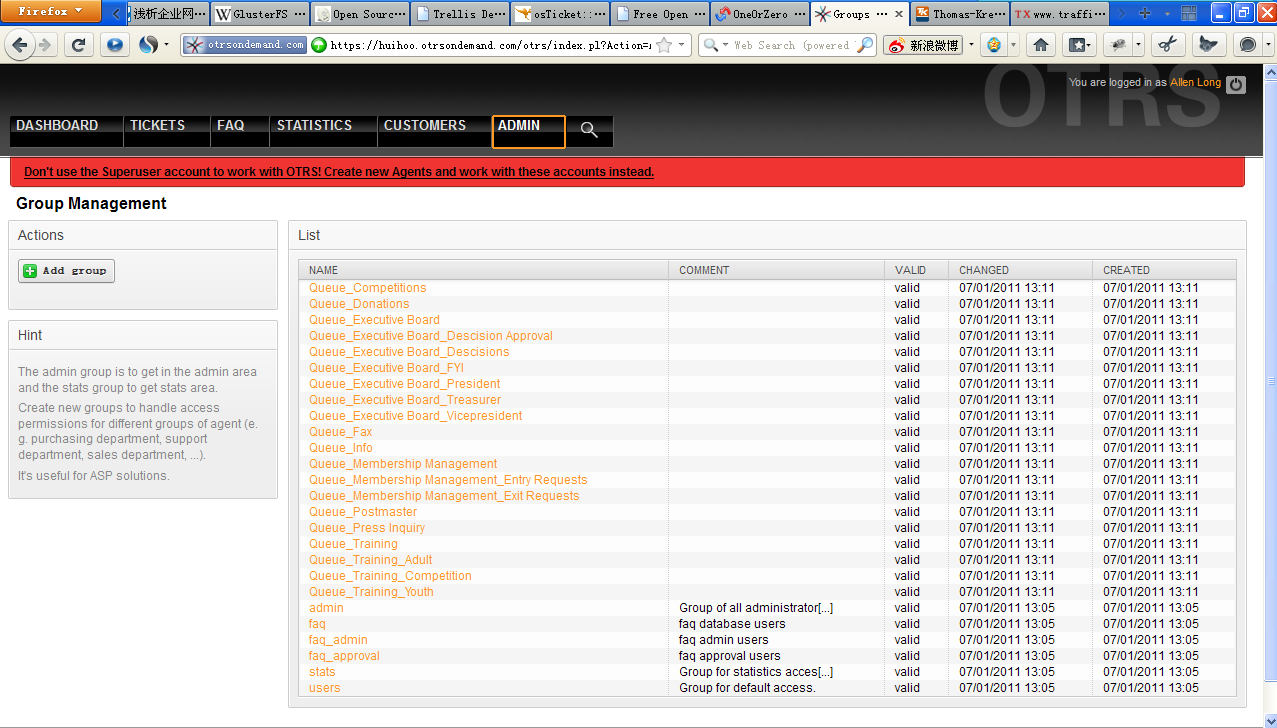Click the browser home icon
This screenshot has width=1277, height=728.
[1041, 45]
